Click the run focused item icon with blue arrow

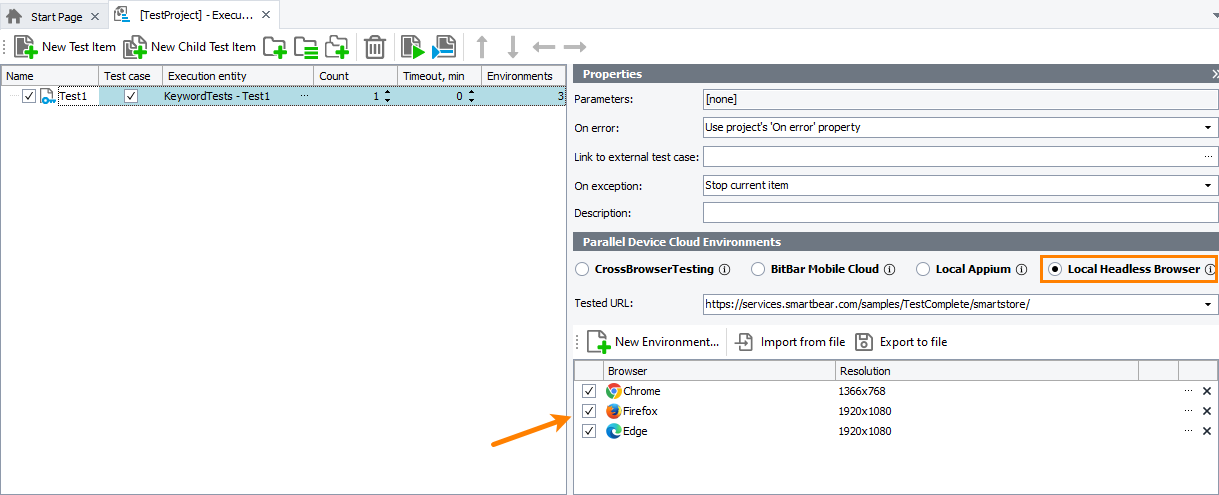pyautogui.click(x=444, y=47)
